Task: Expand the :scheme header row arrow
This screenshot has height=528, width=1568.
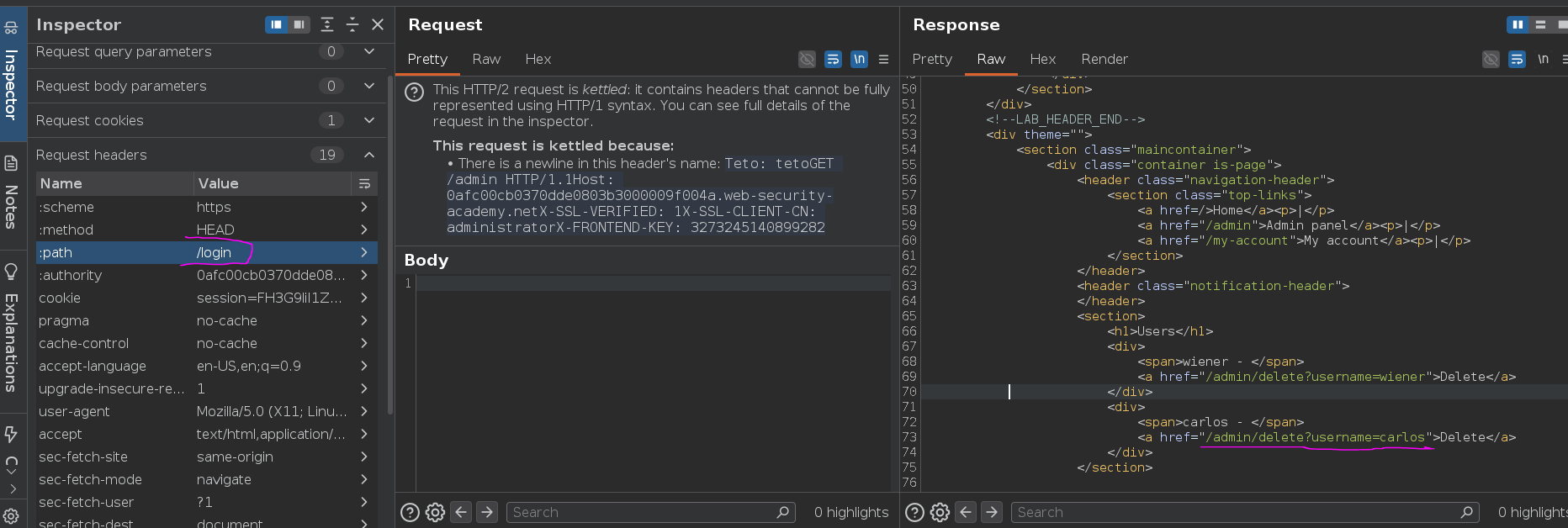Action: (364, 207)
